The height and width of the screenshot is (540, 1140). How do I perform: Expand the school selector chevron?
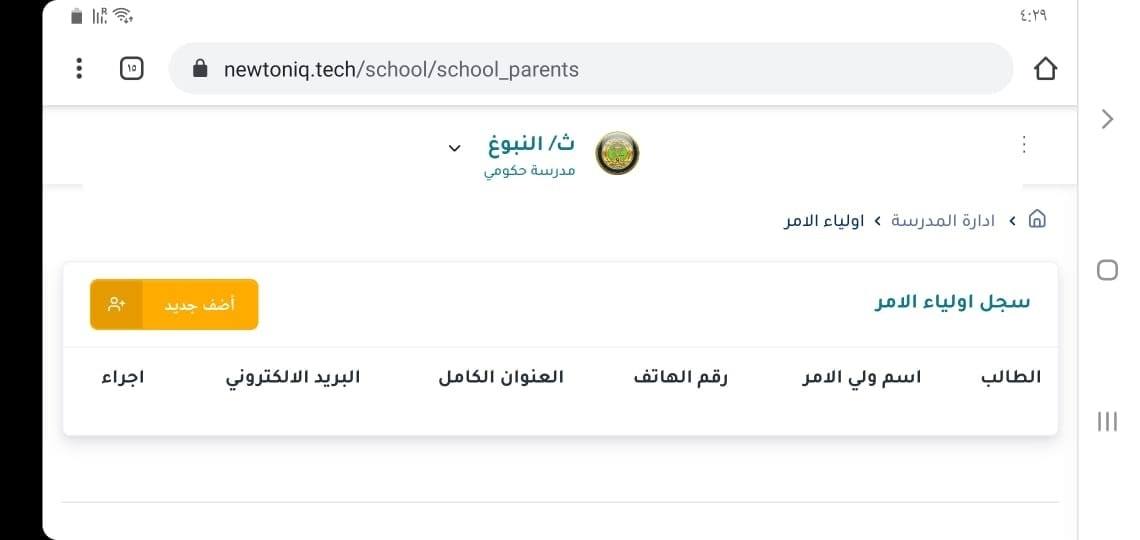pyautogui.click(x=454, y=148)
